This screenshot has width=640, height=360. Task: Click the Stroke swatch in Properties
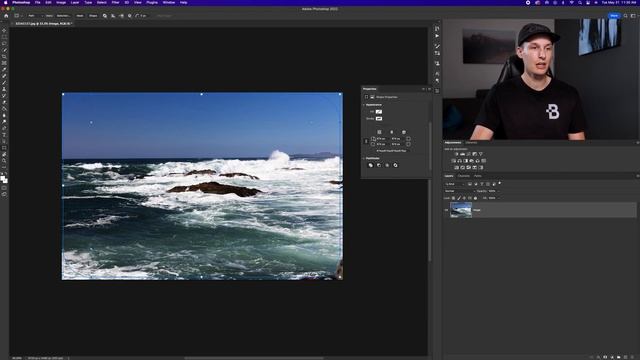379,118
